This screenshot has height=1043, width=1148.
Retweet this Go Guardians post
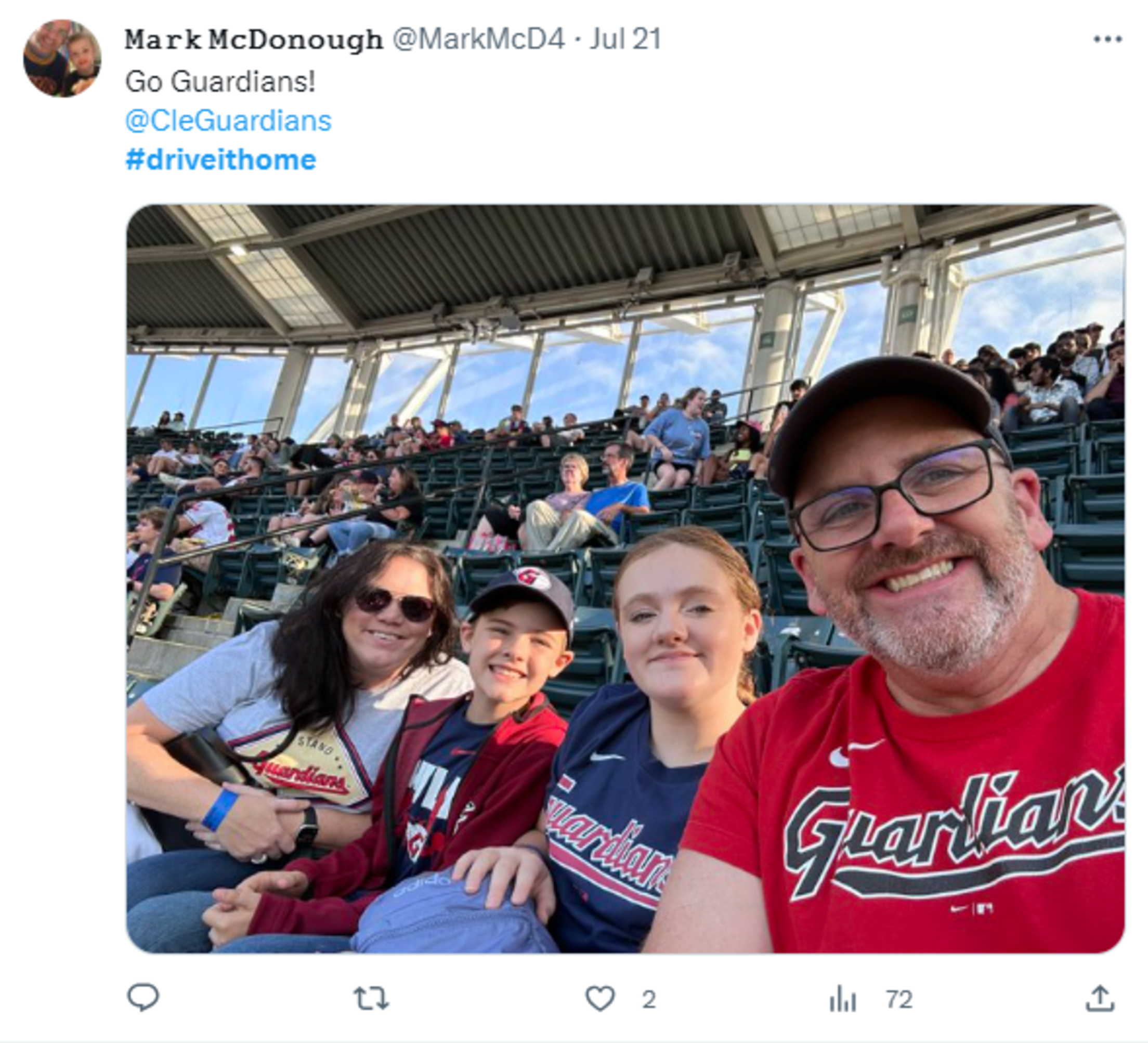371,999
